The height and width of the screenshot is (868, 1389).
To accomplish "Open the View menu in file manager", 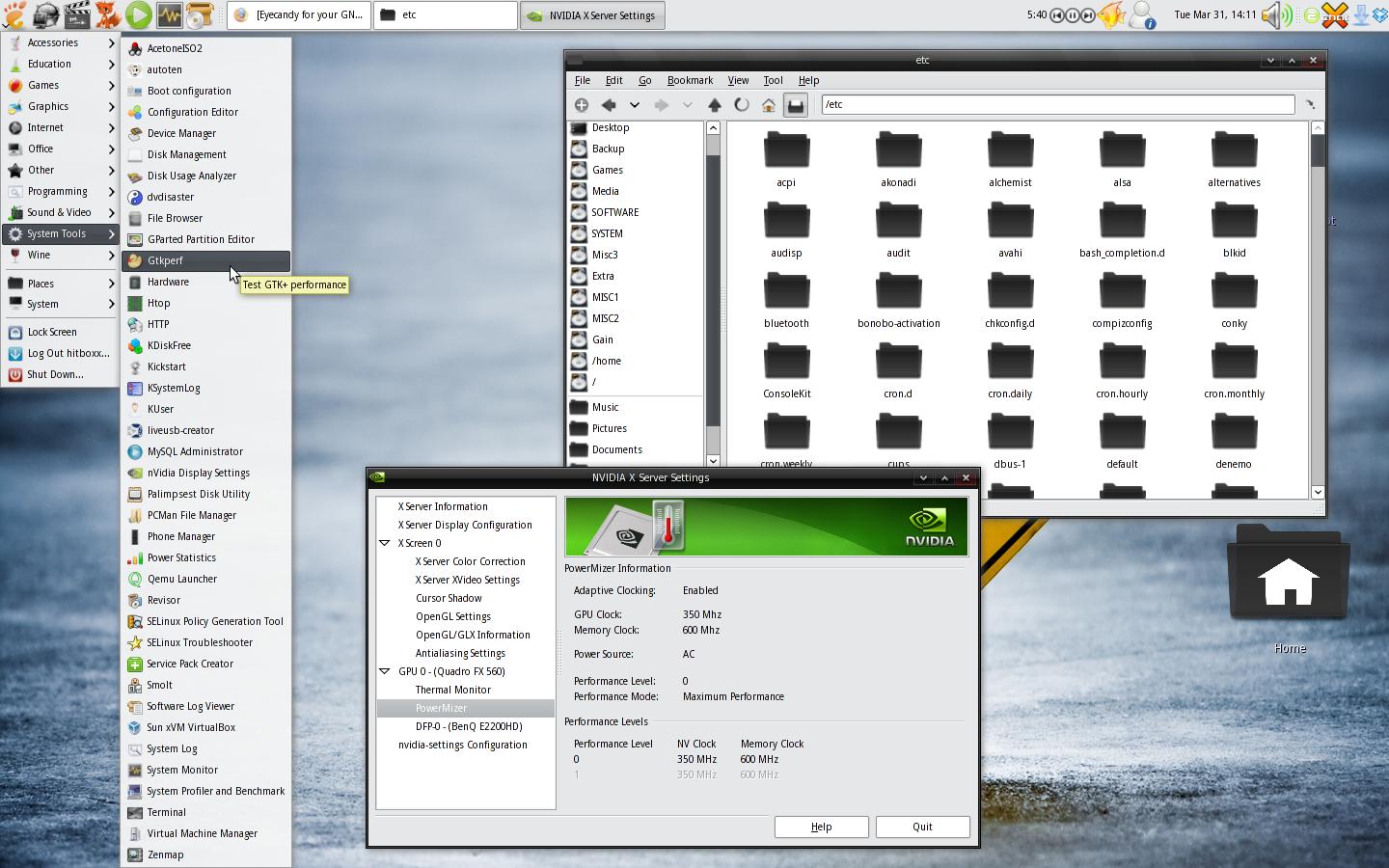I will tap(738, 80).
